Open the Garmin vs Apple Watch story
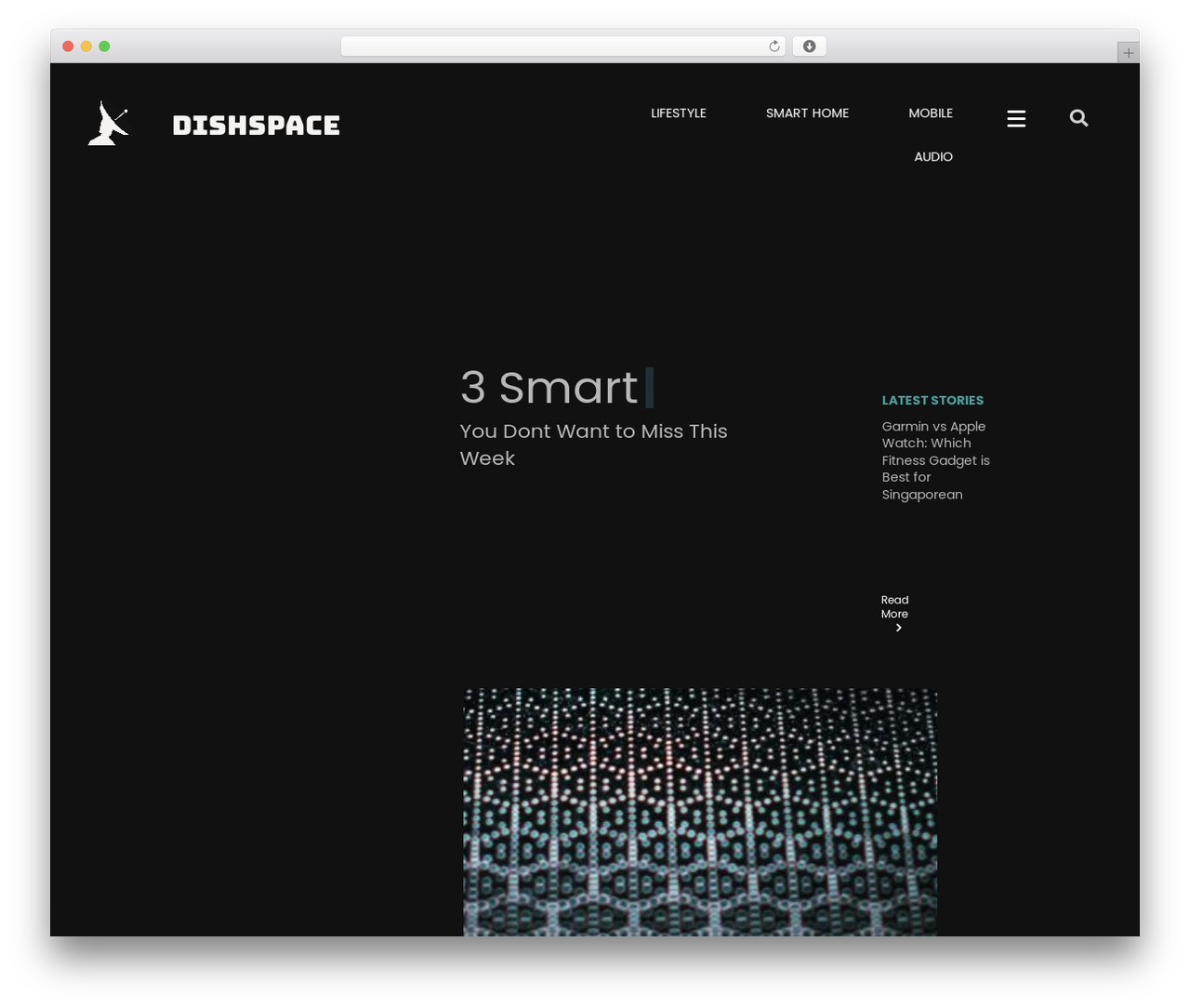1190x1008 pixels. [935, 460]
